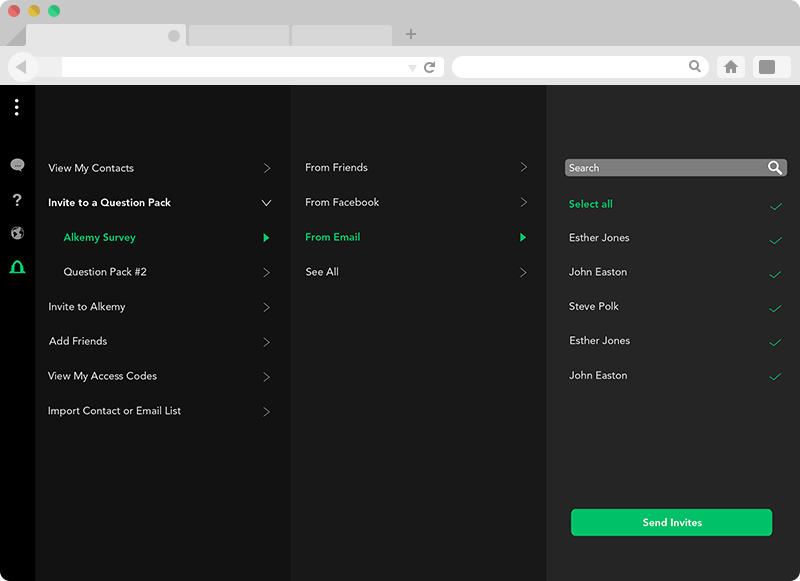This screenshot has width=800, height=581.
Task: Click the globe icon in sidebar
Action: [x=17, y=233]
